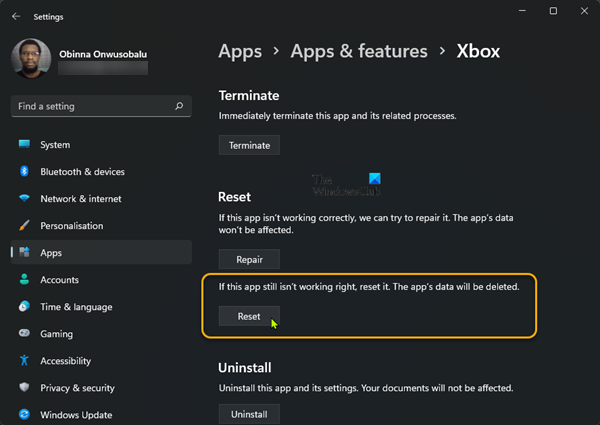Click the Repair button
This screenshot has height=425, width=600.
point(249,260)
